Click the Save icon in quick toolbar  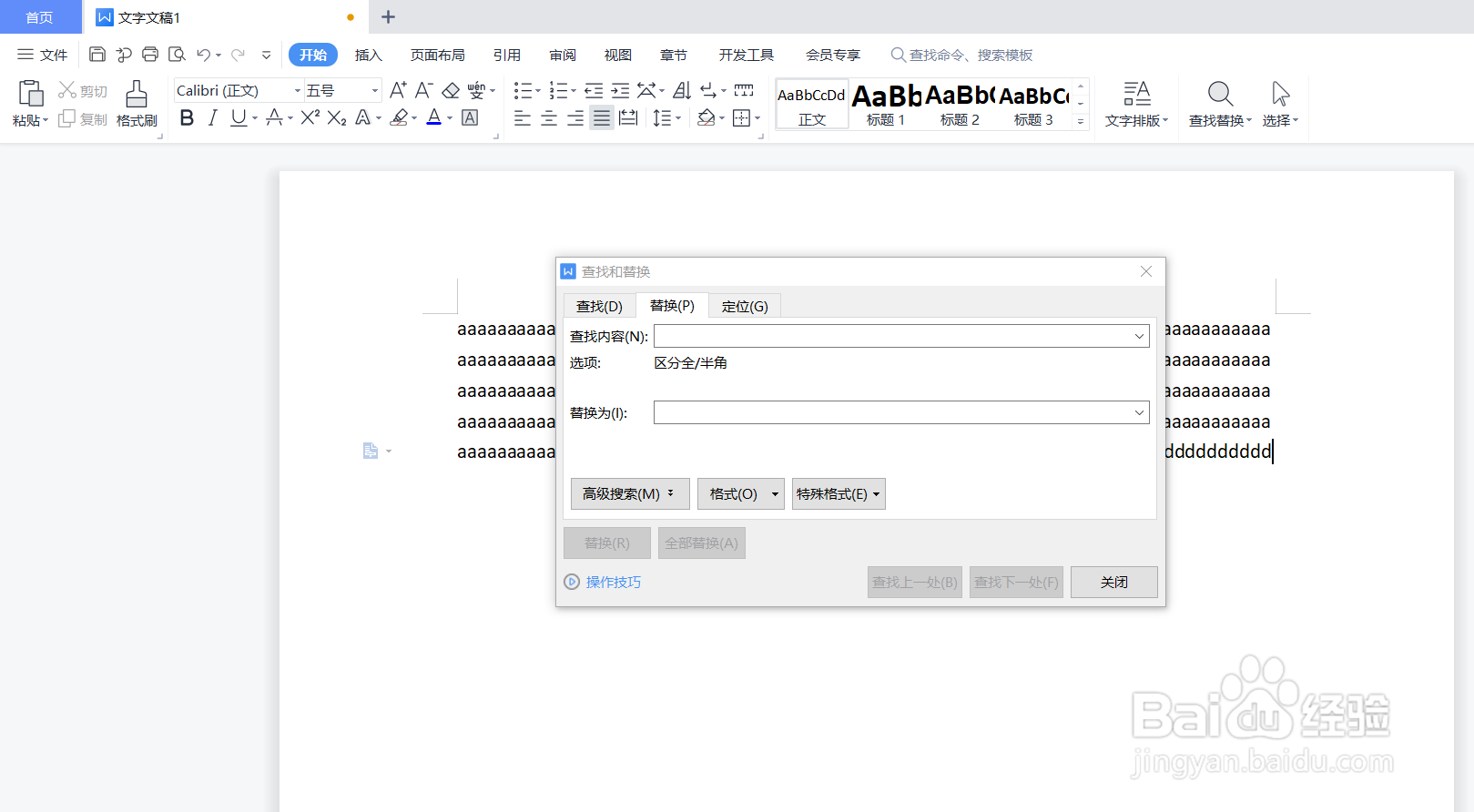(x=97, y=55)
